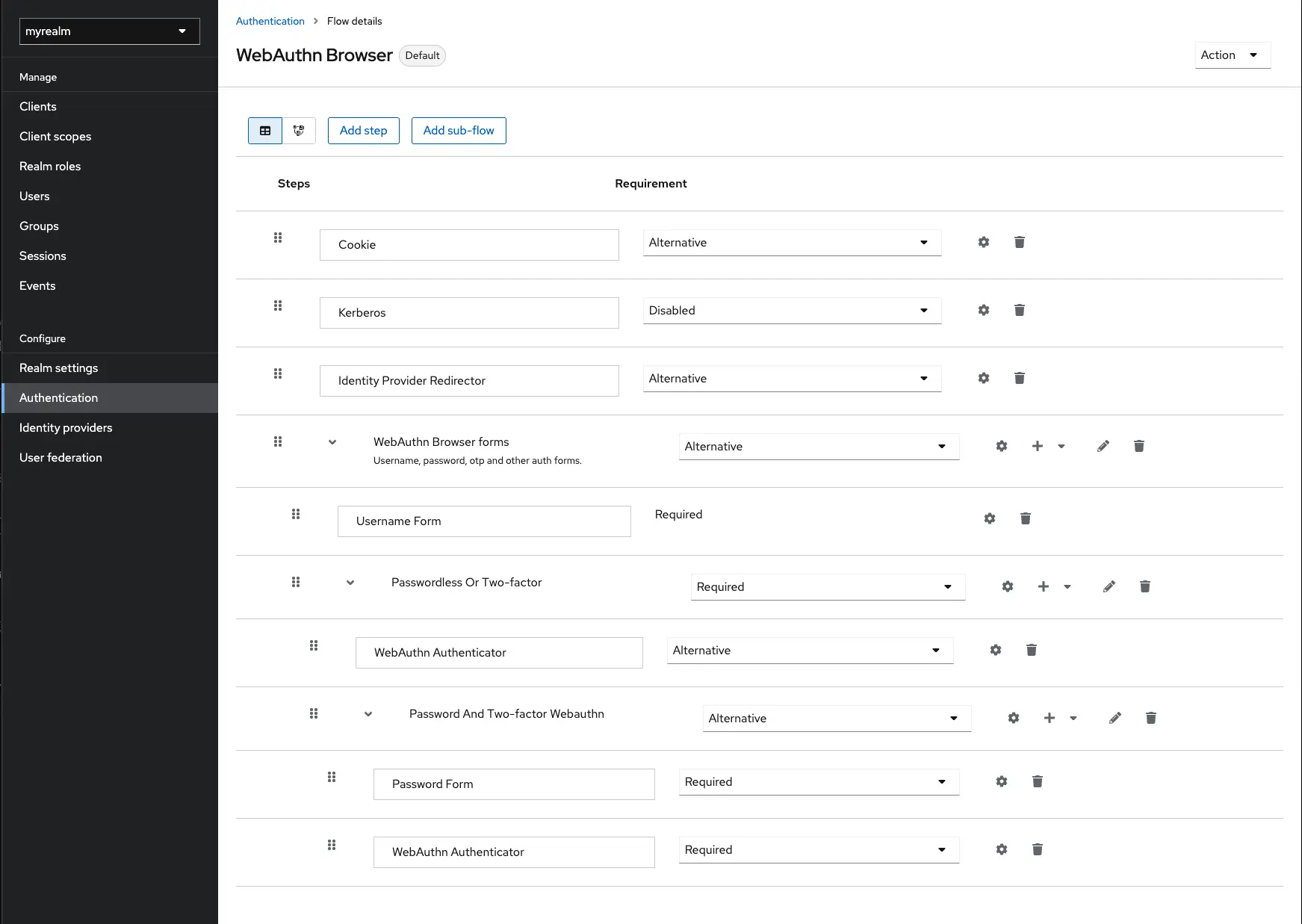1302x924 pixels.
Task: Delete the Identity Provider Redirector step
Action: point(1019,378)
